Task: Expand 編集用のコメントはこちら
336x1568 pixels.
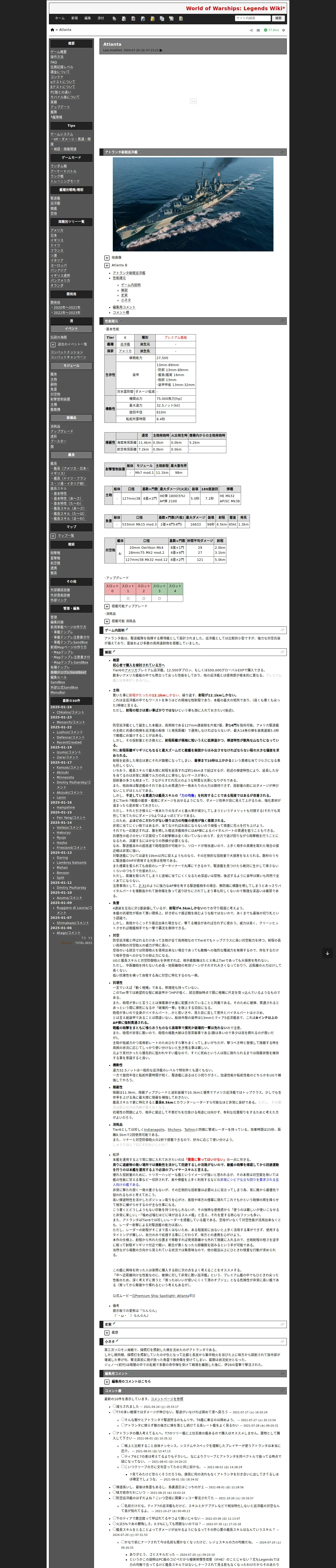Action: pyautogui.click(x=107, y=1382)
